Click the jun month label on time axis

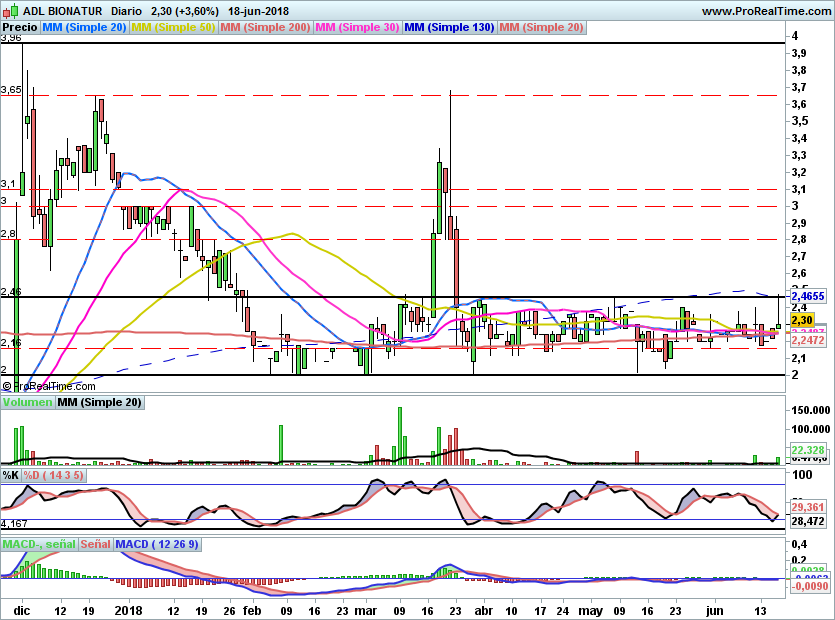pyautogui.click(x=715, y=611)
